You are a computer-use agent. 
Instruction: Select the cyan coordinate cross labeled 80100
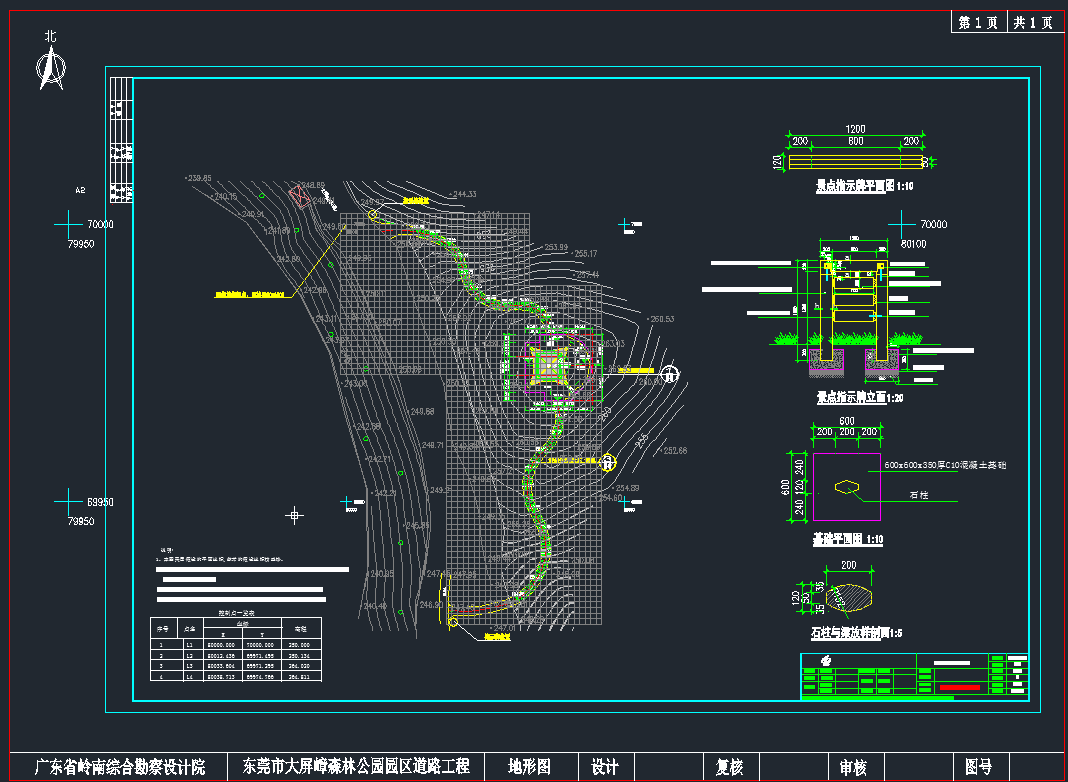901,223
